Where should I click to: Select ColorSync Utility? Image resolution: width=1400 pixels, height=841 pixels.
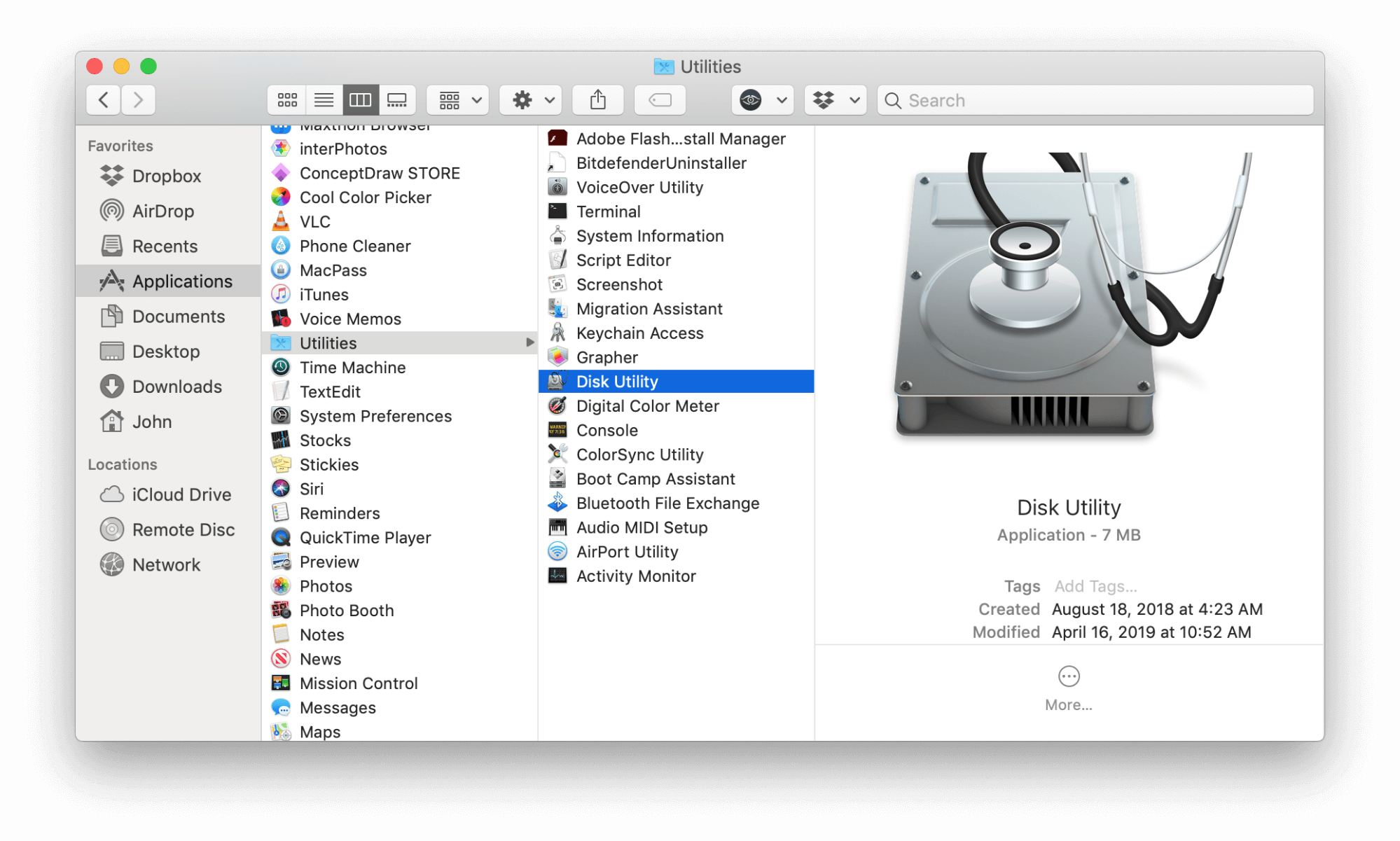coord(676,454)
